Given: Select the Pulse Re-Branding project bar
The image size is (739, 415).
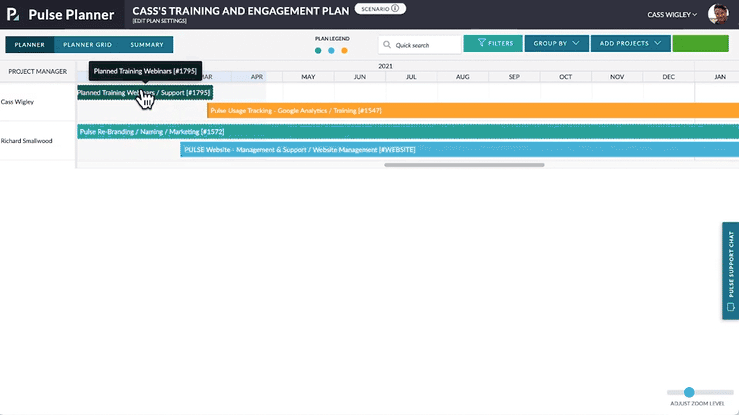Looking at the screenshot, I should coord(408,132).
